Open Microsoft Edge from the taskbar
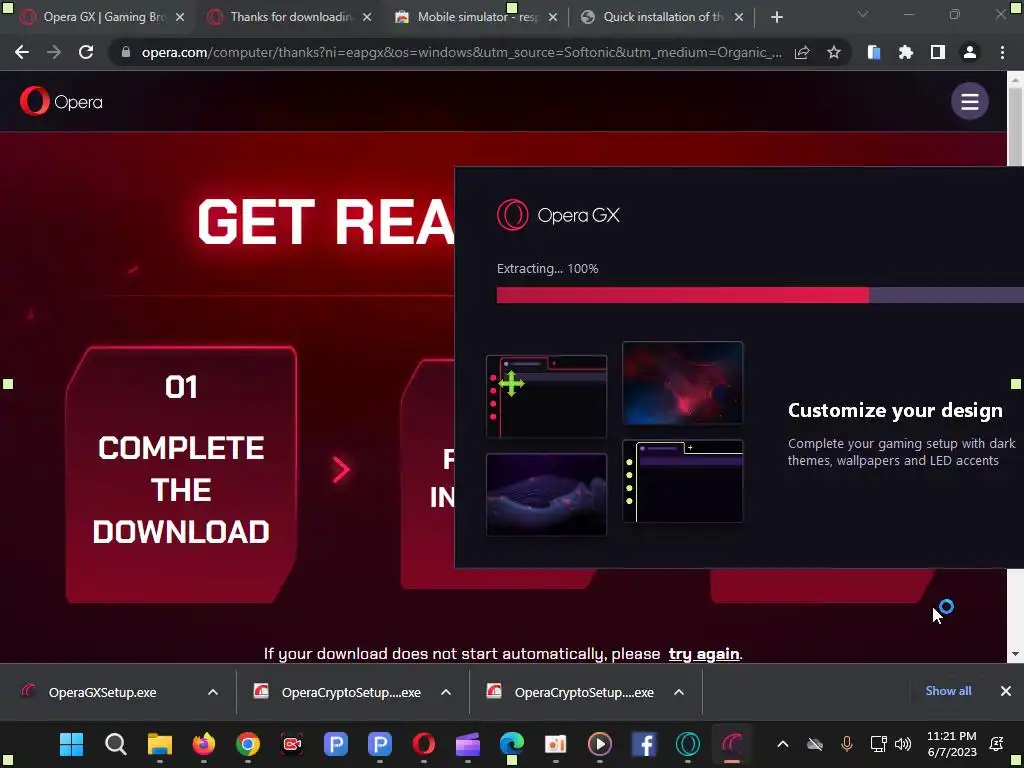 [512, 744]
